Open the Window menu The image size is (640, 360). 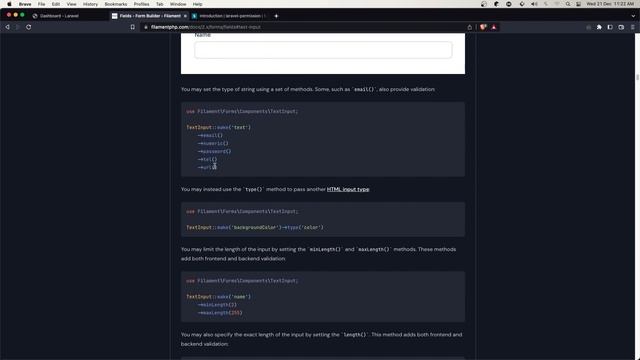[x=178, y=4]
